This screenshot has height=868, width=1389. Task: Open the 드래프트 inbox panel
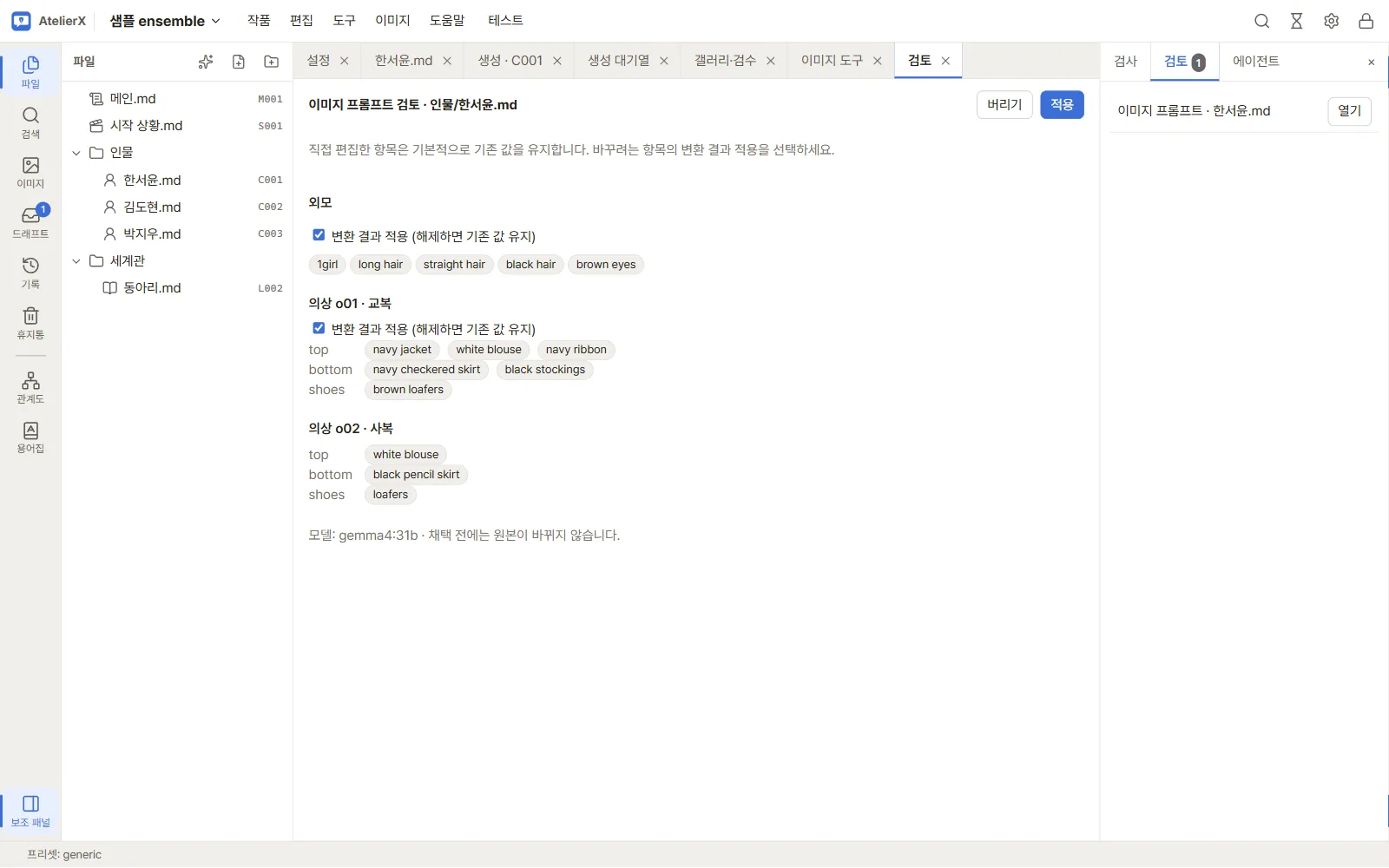click(30, 223)
